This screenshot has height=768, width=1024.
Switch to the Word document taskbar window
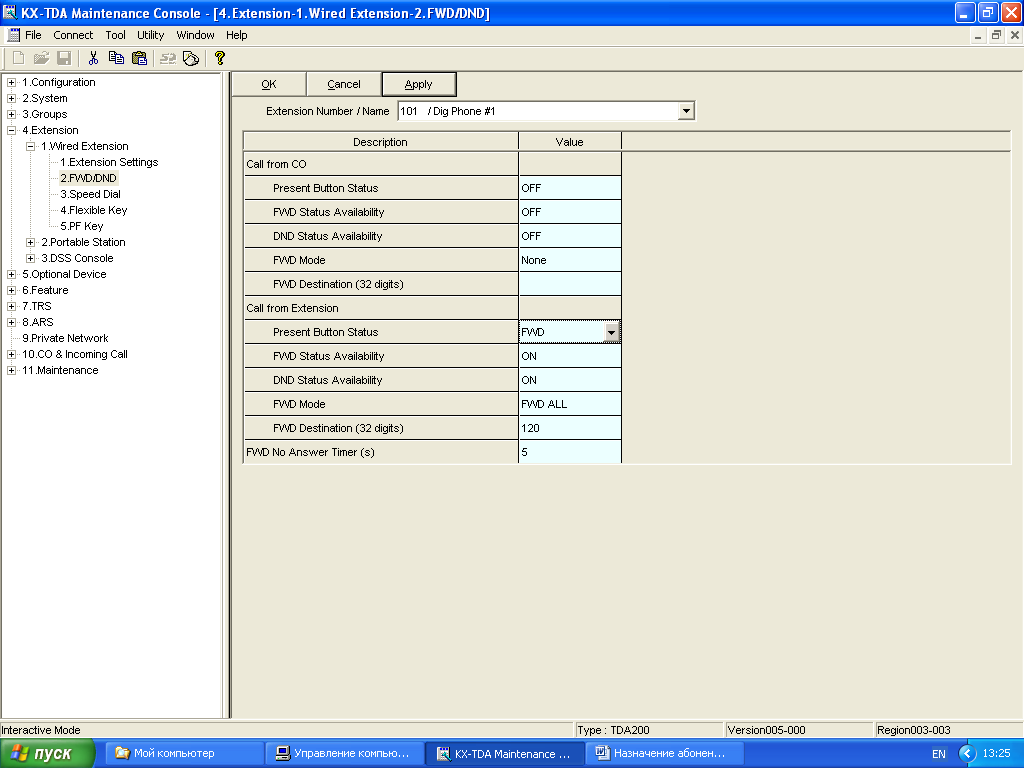pyautogui.click(x=664, y=754)
